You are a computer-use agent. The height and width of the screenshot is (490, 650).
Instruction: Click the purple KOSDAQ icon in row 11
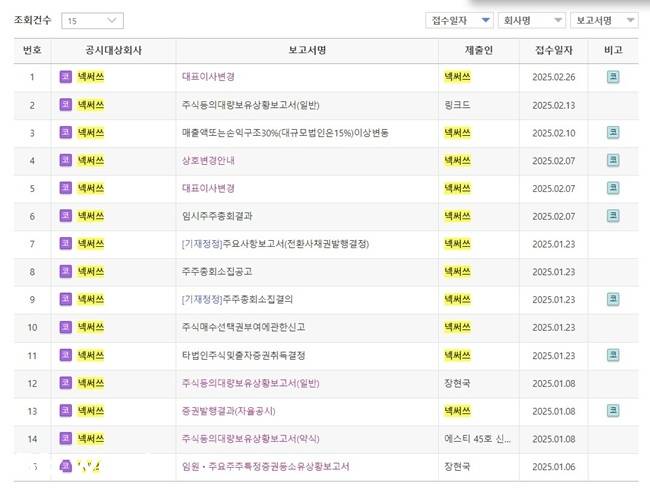point(65,355)
